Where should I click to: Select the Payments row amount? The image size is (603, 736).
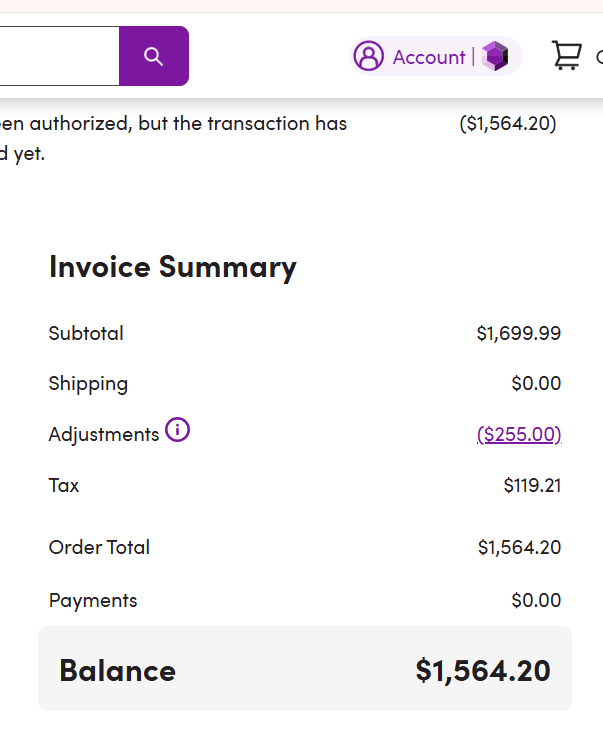pyautogui.click(x=536, y=600)
